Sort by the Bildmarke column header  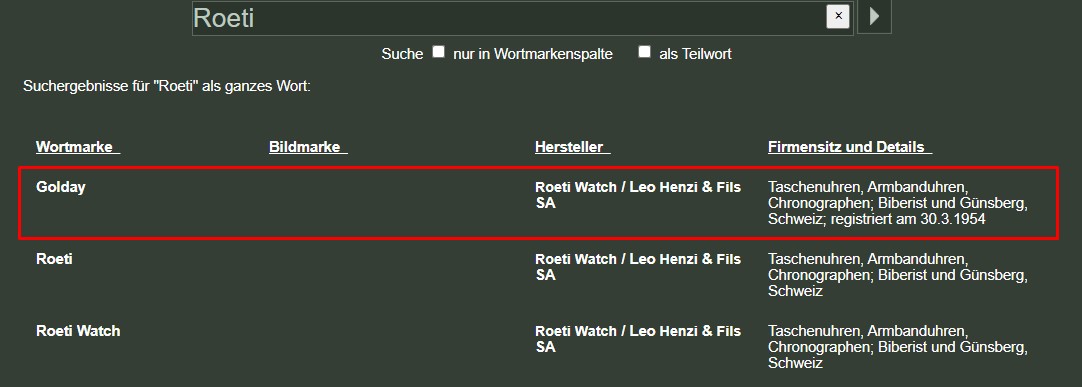click(x=308, y=147)
